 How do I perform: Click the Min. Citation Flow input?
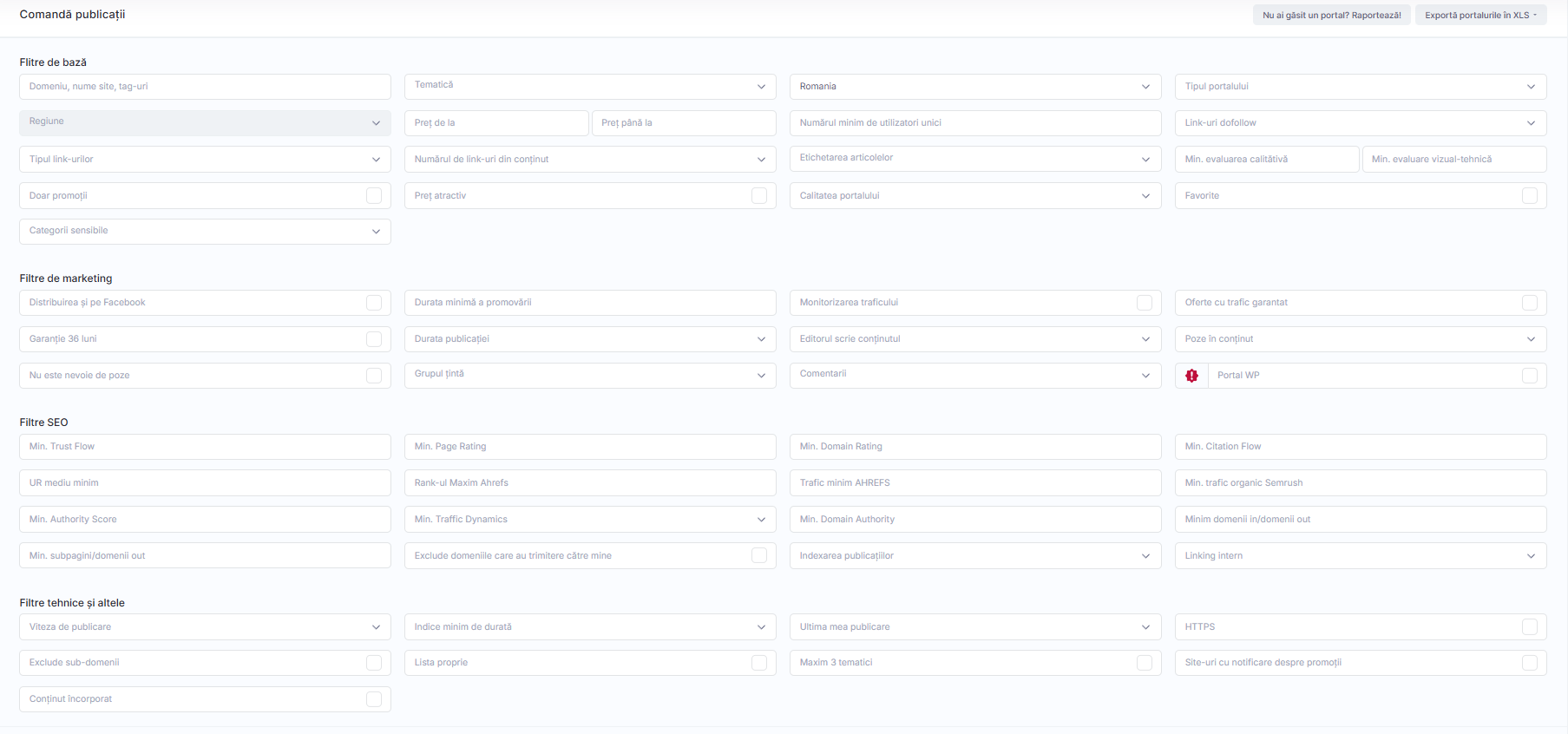tap(1361, 447)
